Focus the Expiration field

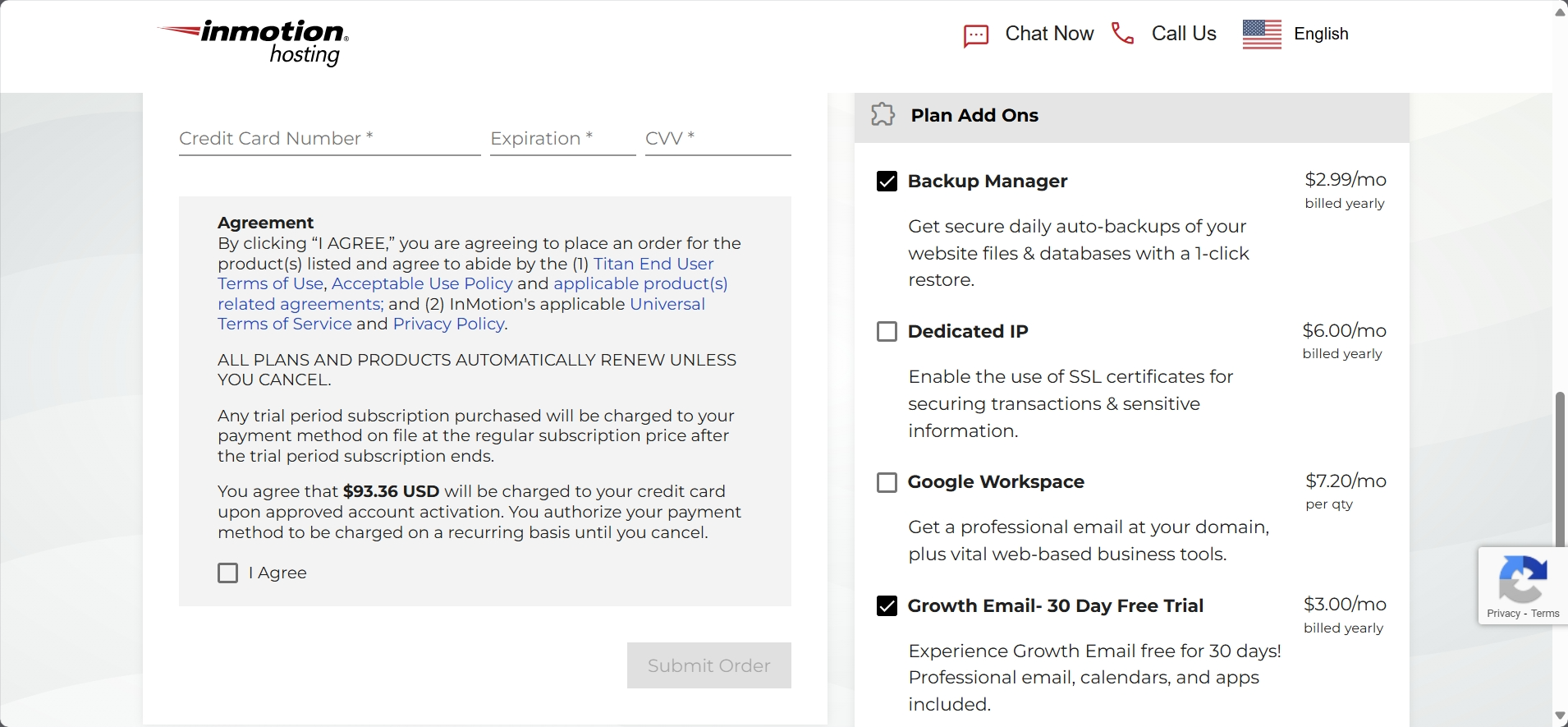562,139
